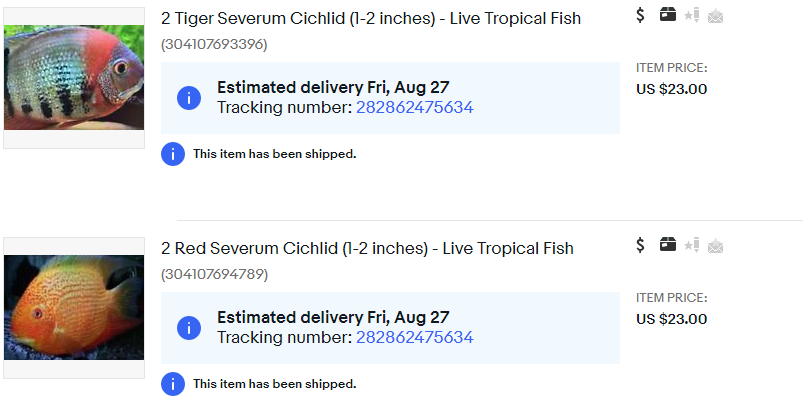Open the Red Severum tracking number link
Viewport: 803px width, 400px height.
coord(414,338)
